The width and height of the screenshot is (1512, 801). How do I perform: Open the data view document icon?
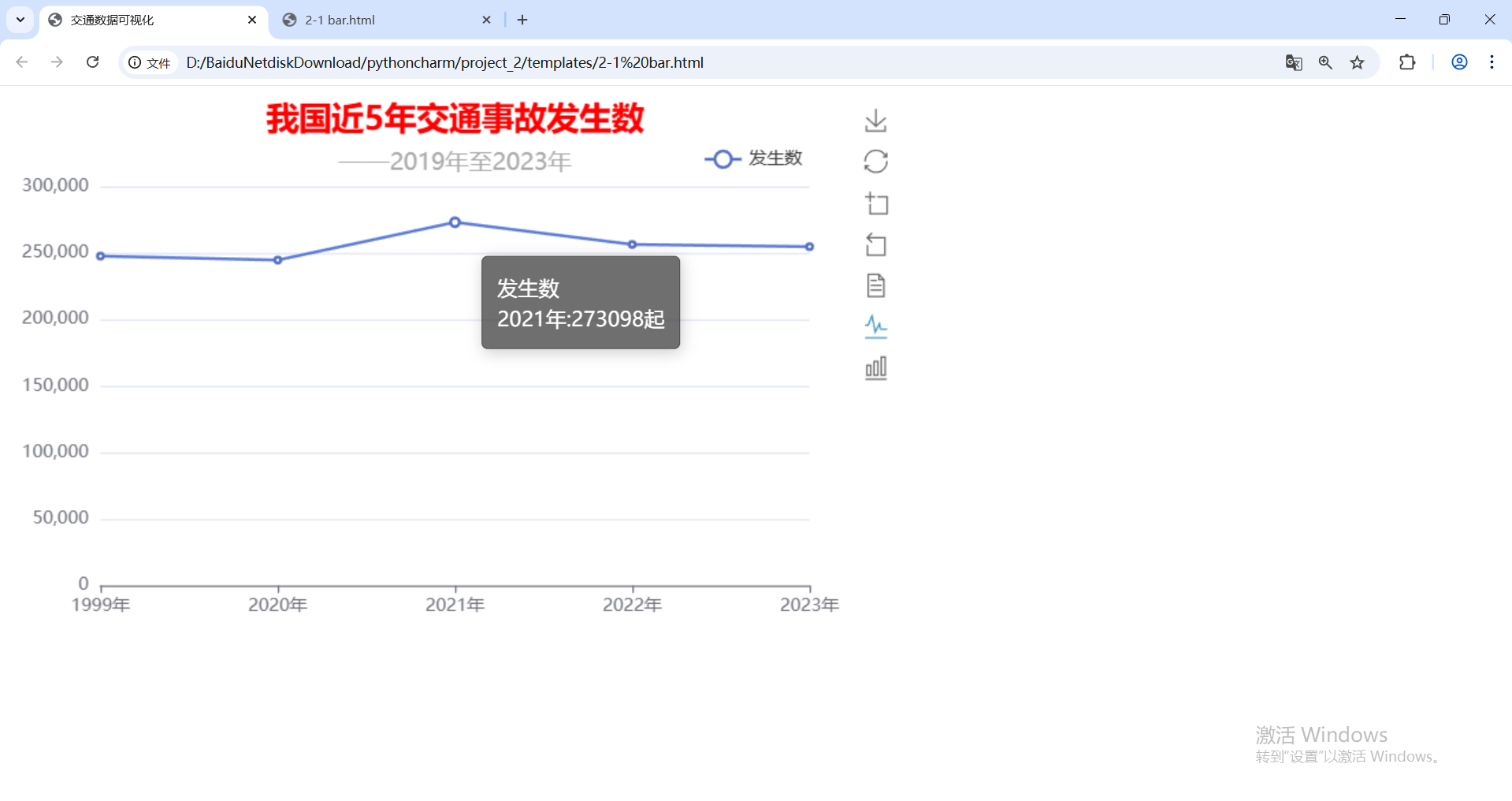point(875,285)
